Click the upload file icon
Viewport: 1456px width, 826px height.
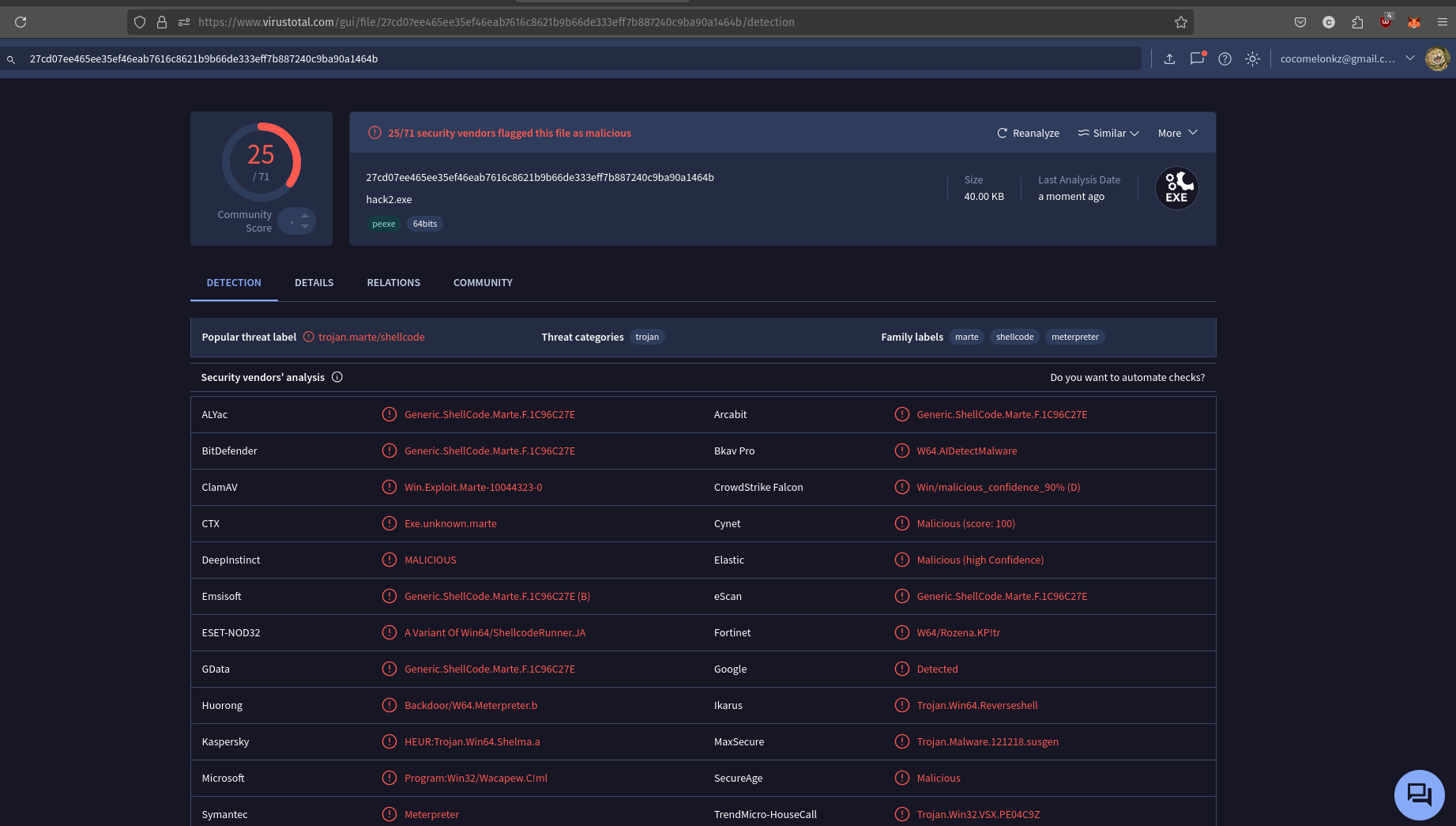click(x=1169, y=58)
